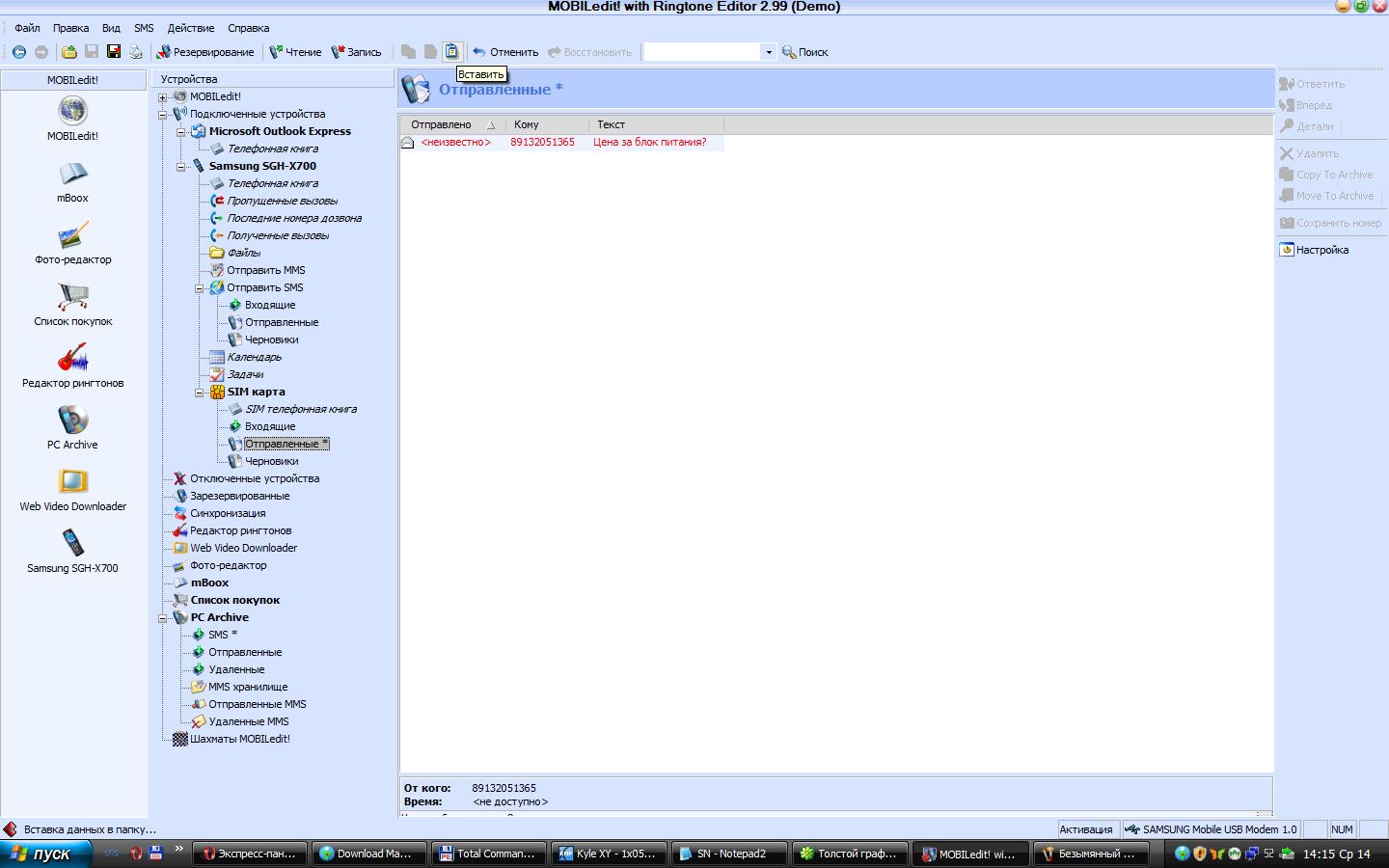Image resolution: width=1389 pixels, height=868 pixels.
Task: Click Настройка in the right panel
Action: (1314, 250)
